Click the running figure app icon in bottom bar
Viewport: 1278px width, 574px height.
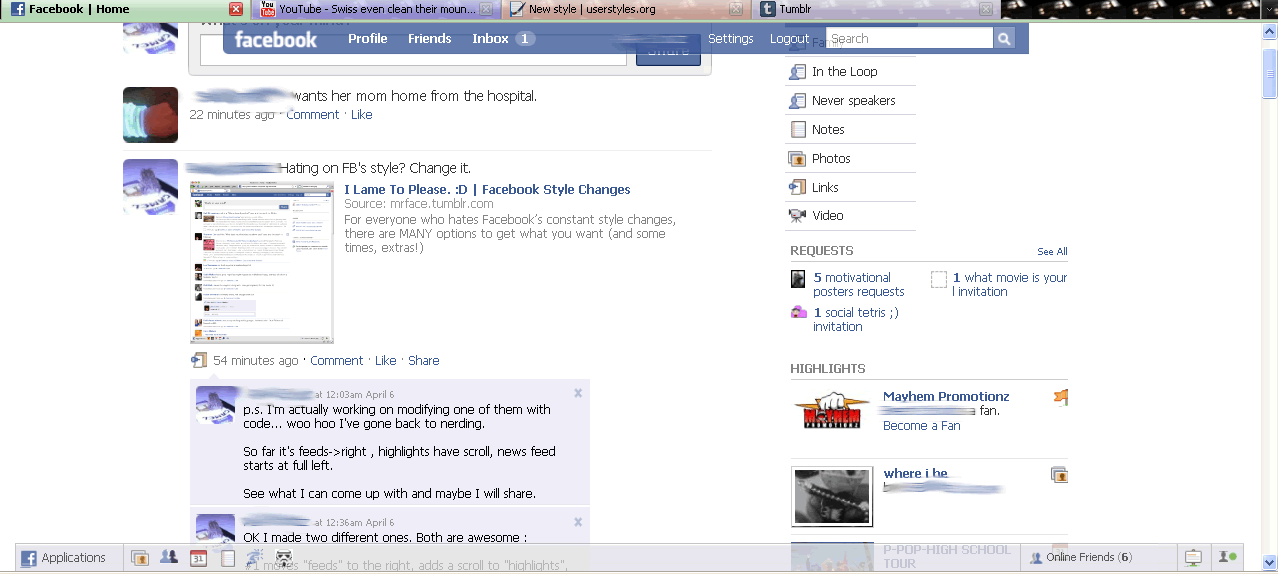[x=255, y=558]
